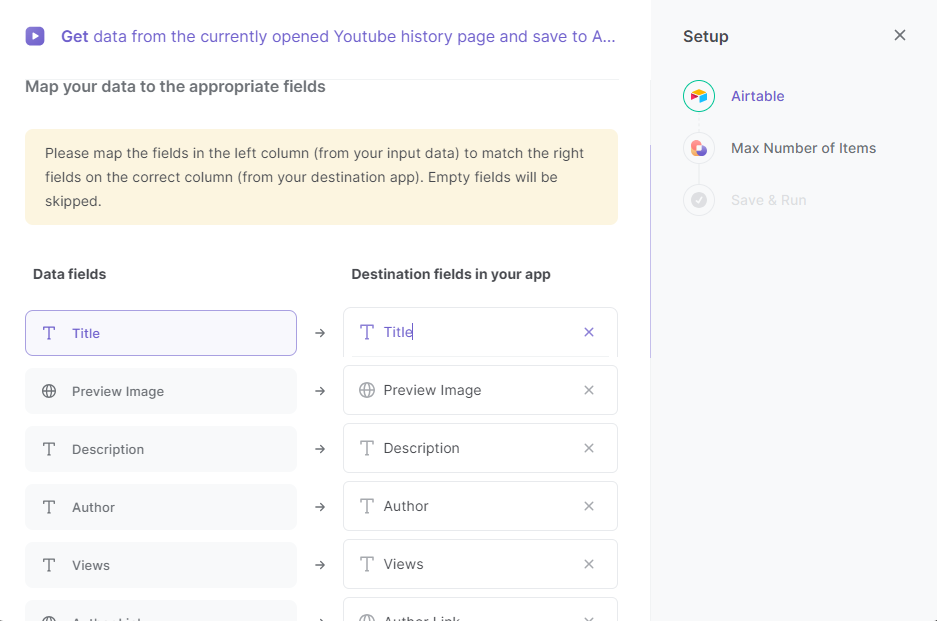Click the arrow between the Views fields
This screenshot has width=937, height=621.
[x=320, y=565]
